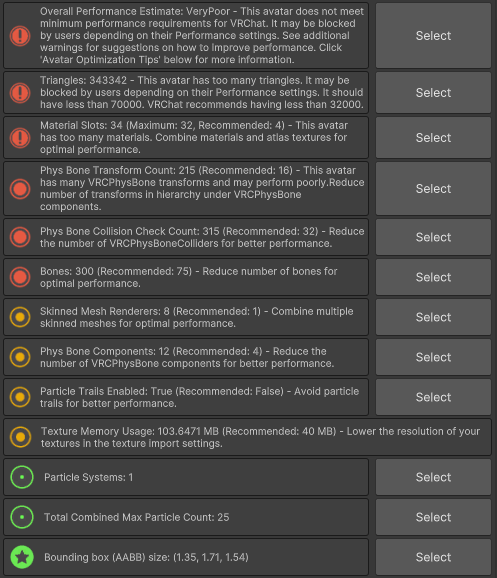Click the error icon for Material Slots
This screenshot has width=497, height=578.
[x=20, y=137]
